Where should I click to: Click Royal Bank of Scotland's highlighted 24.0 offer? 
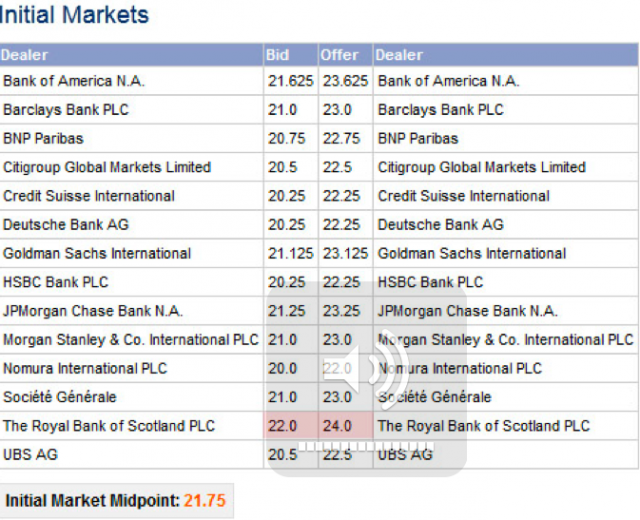tap(337, 426)
